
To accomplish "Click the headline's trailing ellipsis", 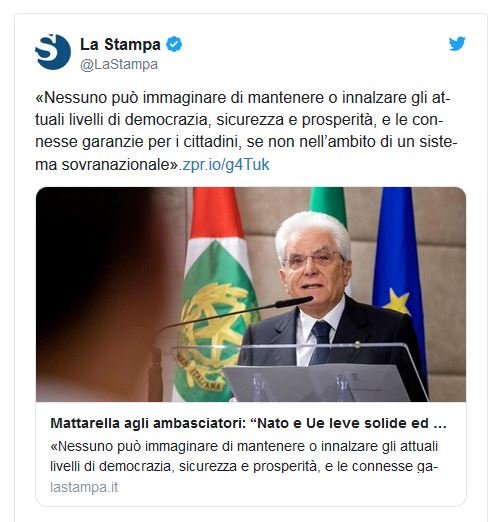I will point(440,424).
